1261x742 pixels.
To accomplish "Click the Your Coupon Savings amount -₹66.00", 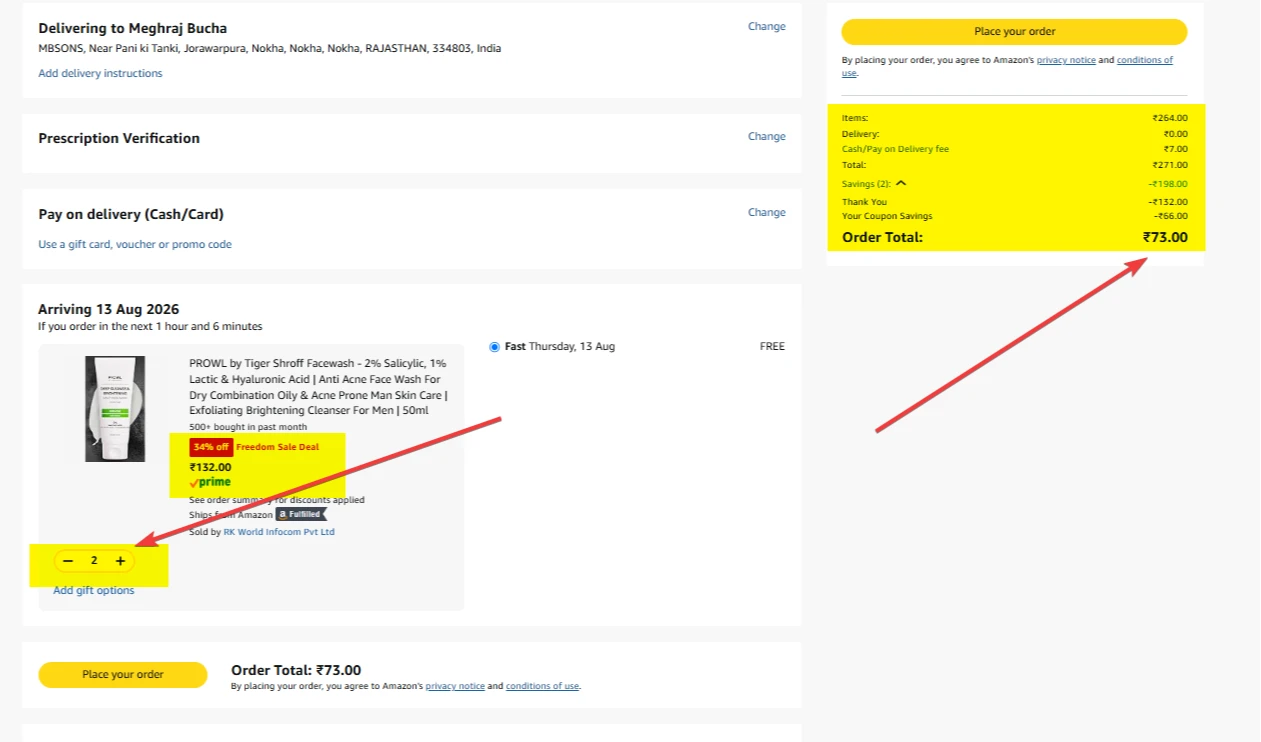I will tap(1171, 216).
